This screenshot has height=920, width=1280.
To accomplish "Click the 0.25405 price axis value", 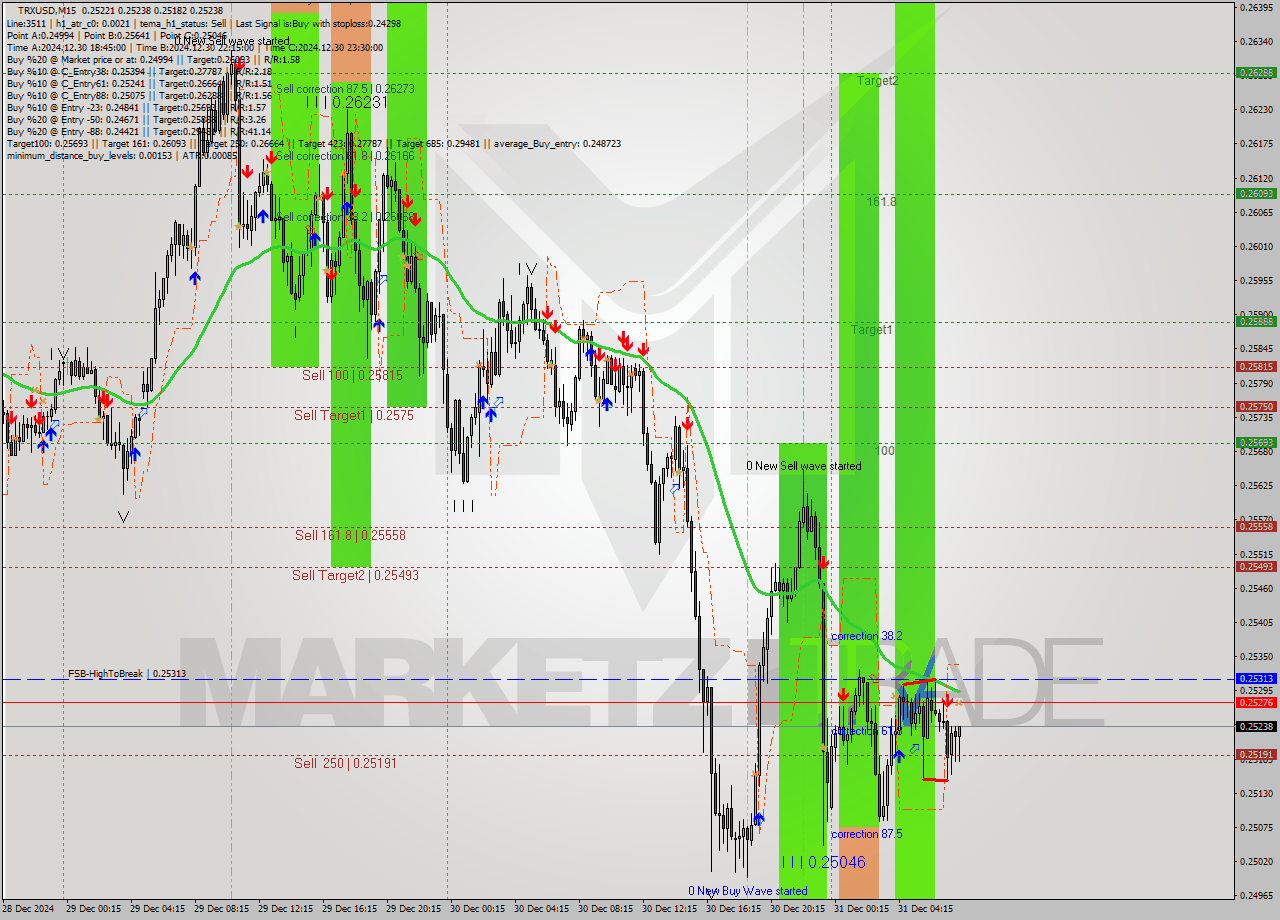I will (x=1256, y=623).
